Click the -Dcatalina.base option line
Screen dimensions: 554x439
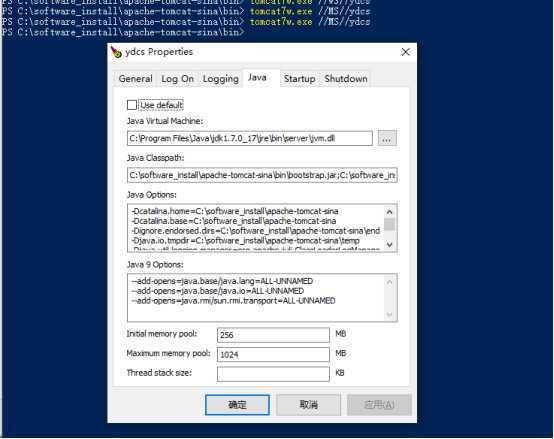click(234, 221)
